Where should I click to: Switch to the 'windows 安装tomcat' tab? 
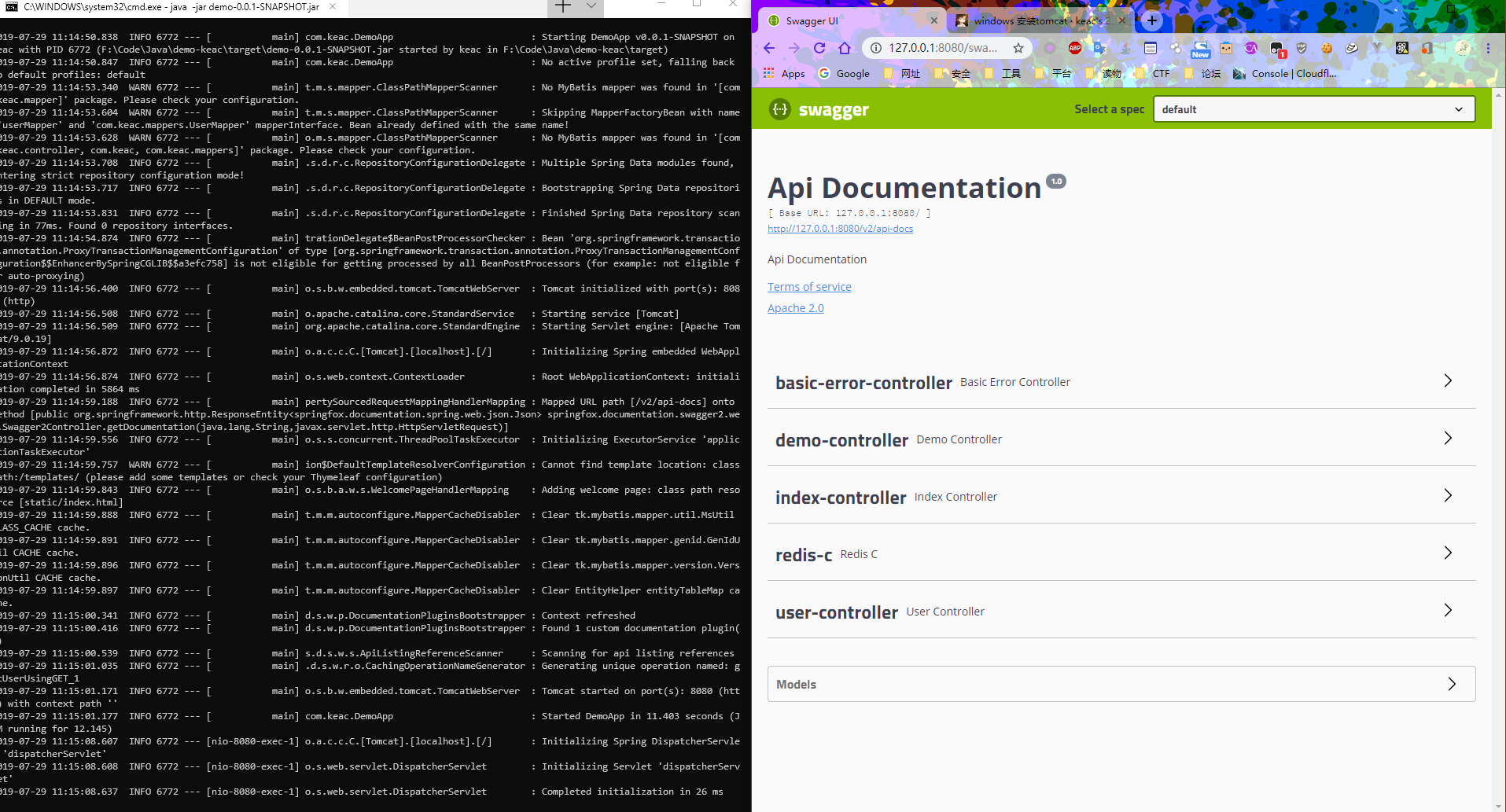(1040, 20)
